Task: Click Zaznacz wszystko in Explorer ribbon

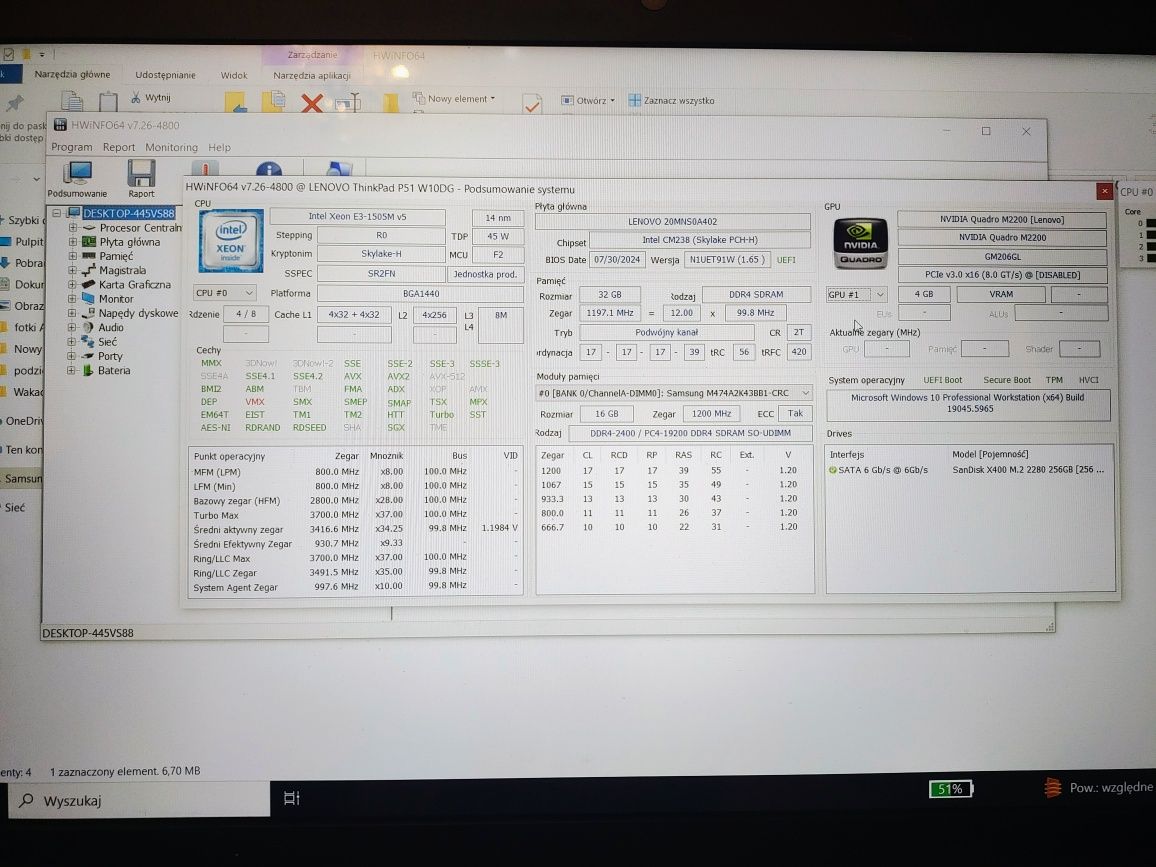Action: point(671,100)
